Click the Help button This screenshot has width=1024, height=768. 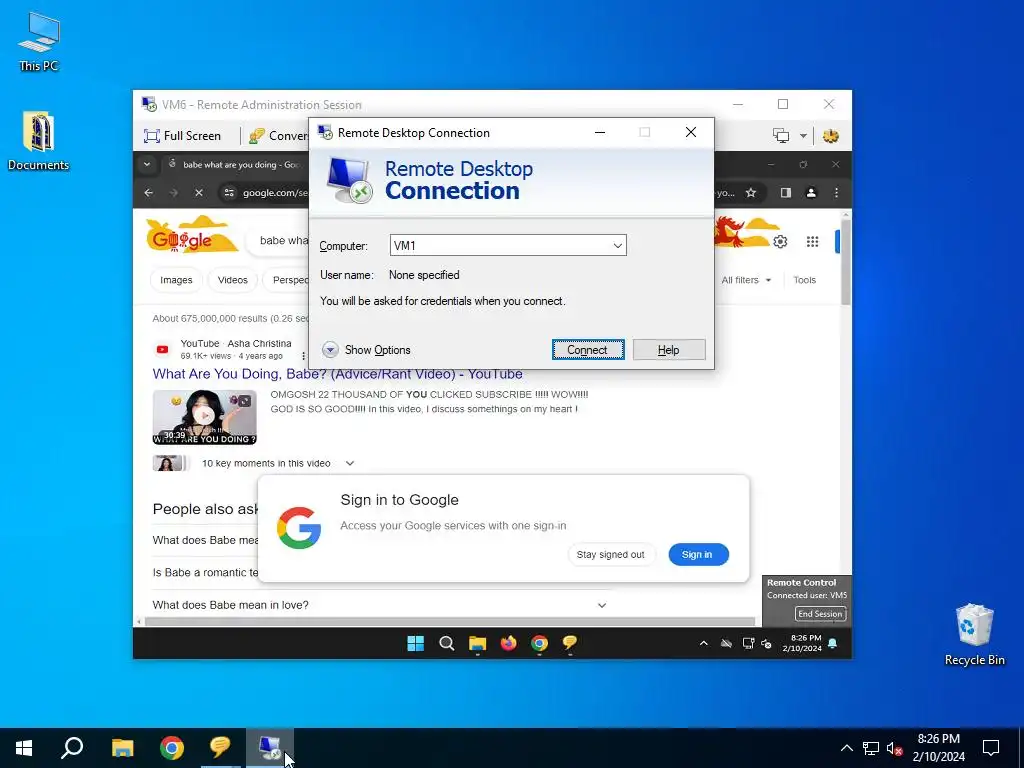(669, 349)
